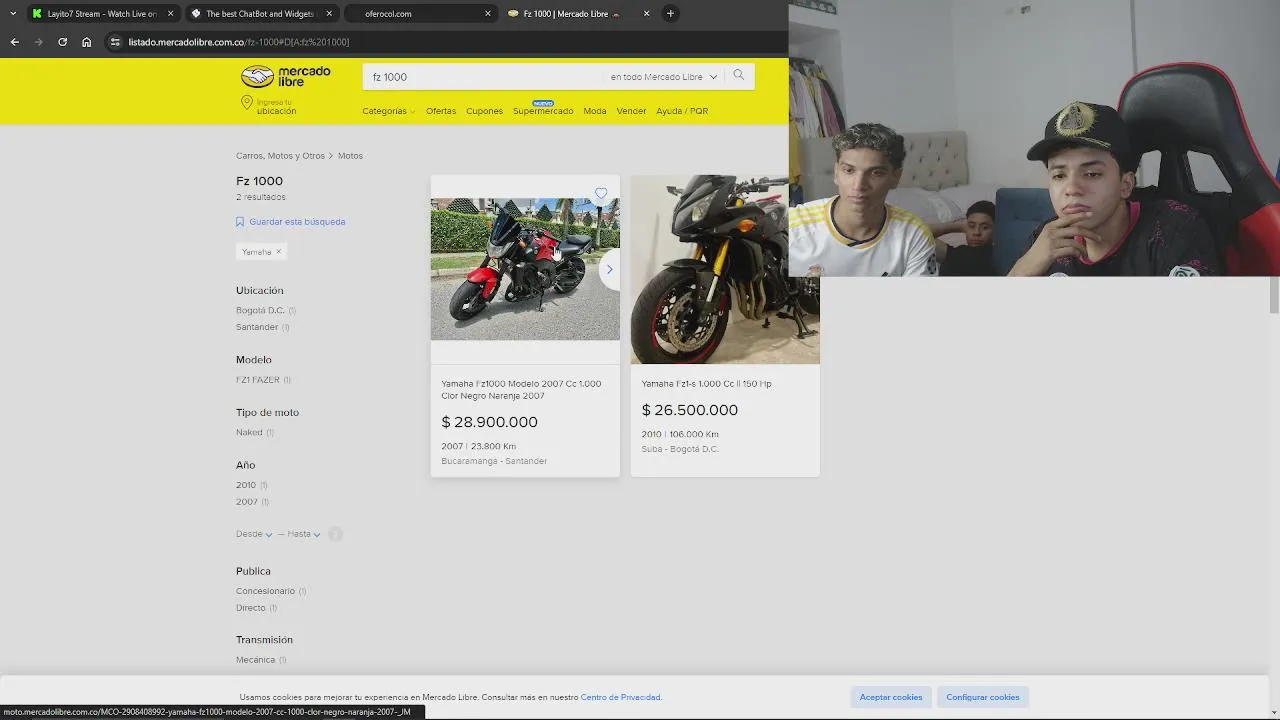
Task: Open Vender menu item
Action: click(x=631, y=111)
